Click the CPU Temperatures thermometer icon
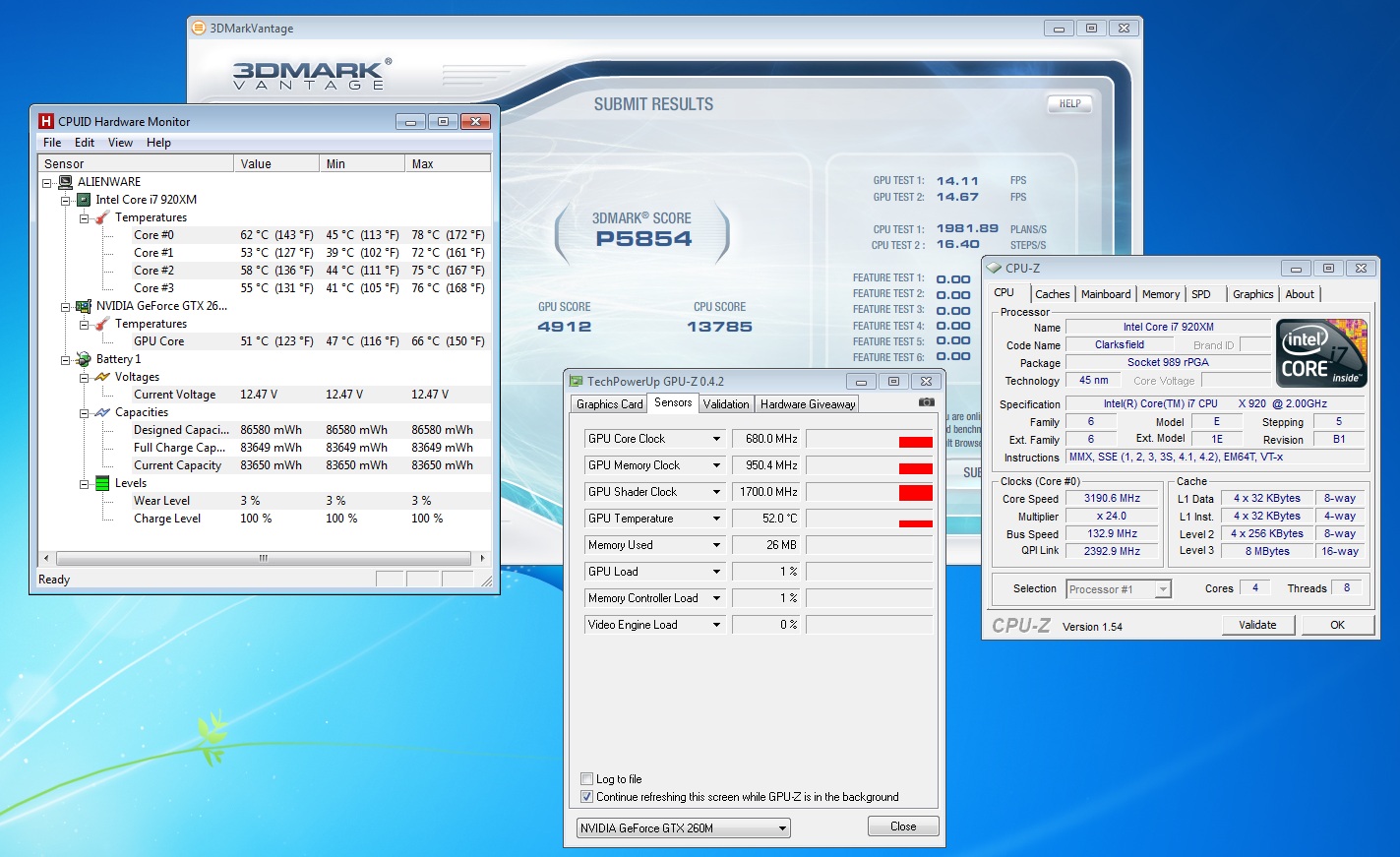The width and height of the screenshot is (1400, 857). [x=102, y=217]
